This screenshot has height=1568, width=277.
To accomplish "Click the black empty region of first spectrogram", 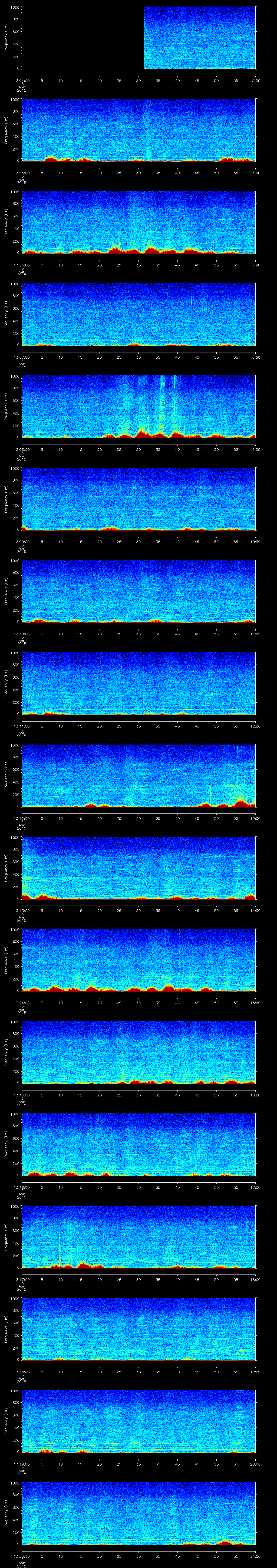I will [x=82, y=38].
